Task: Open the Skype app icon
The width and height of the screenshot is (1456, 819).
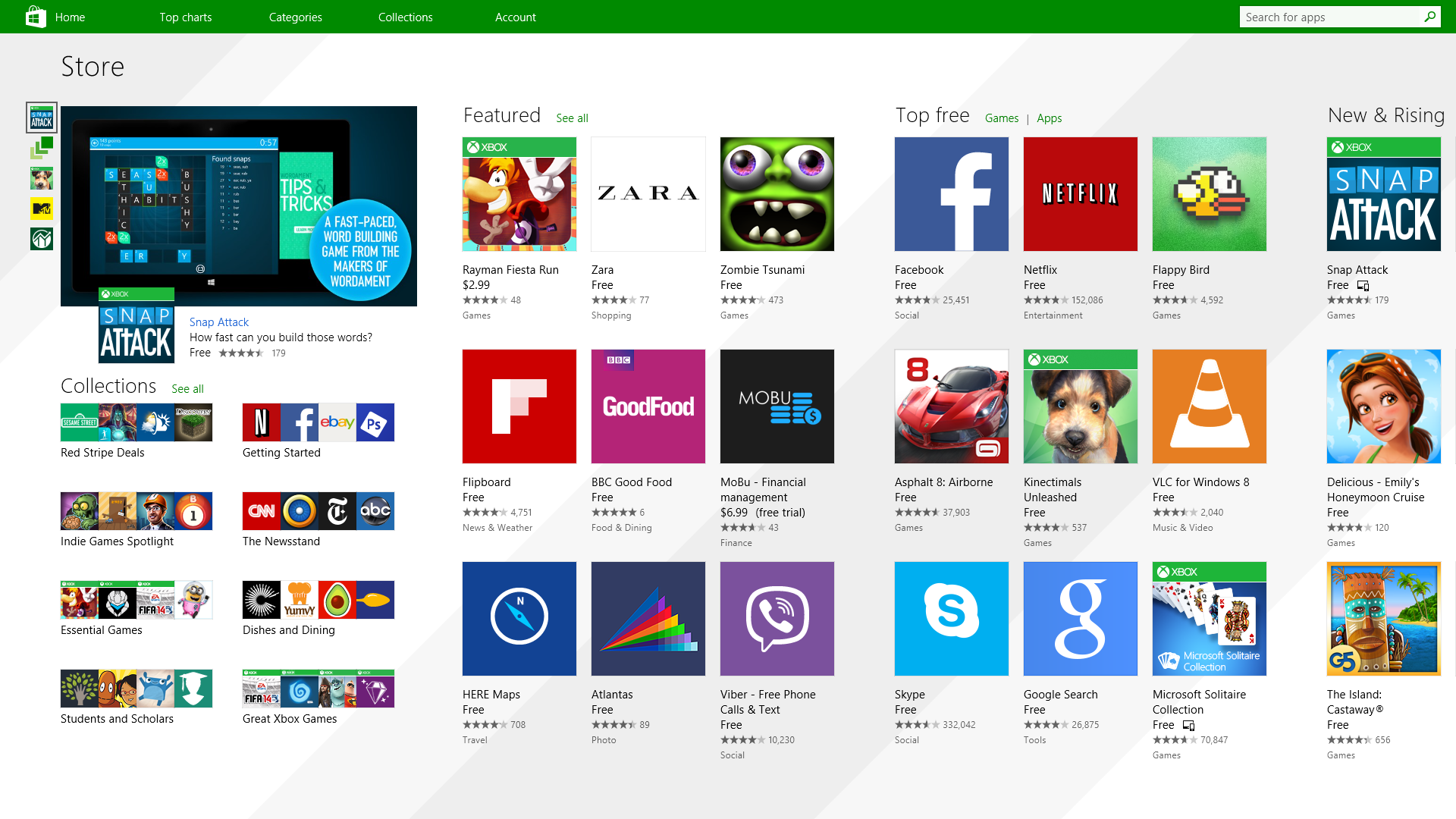Action: coord(952,618)
